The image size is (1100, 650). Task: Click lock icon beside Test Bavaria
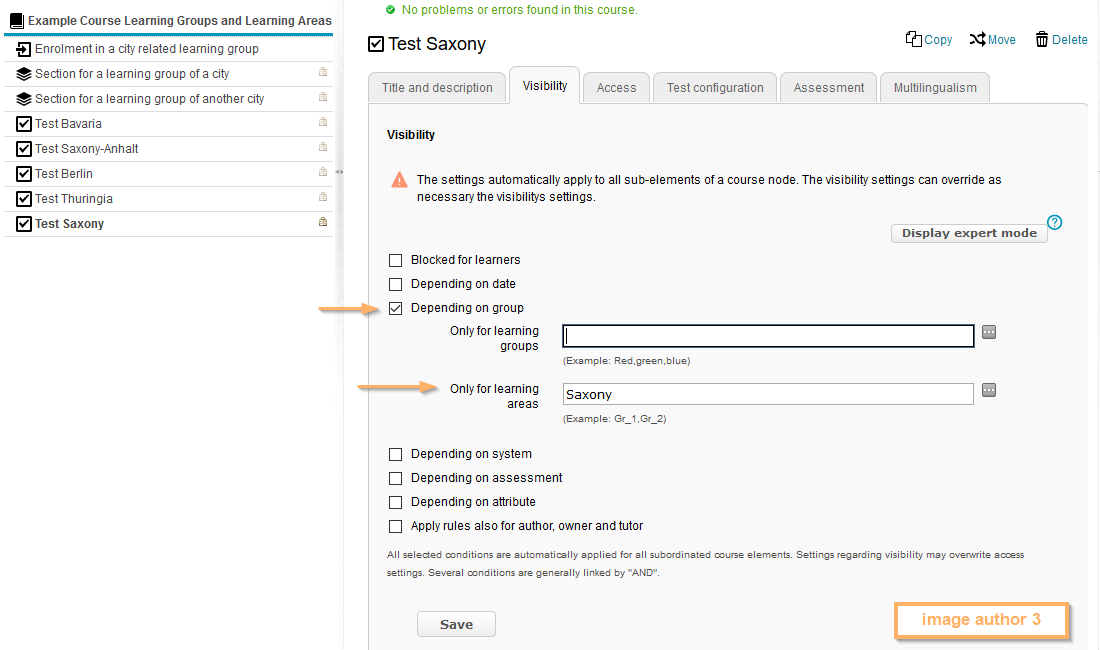(x=323, y=123)
